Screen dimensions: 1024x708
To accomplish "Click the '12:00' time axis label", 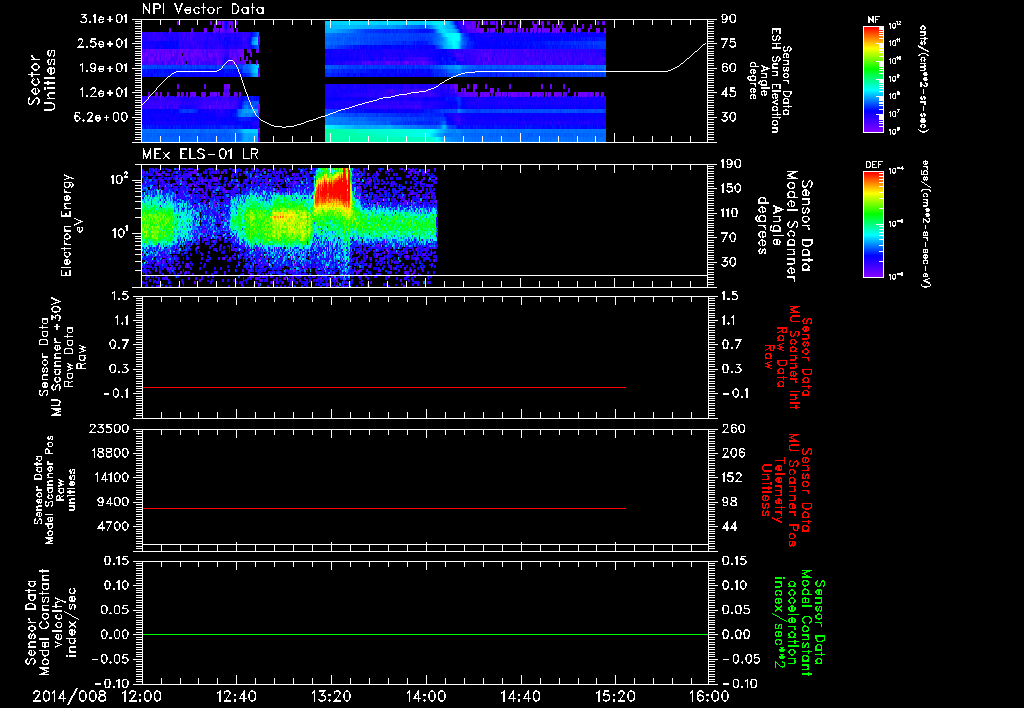I will tap(142, 696).
